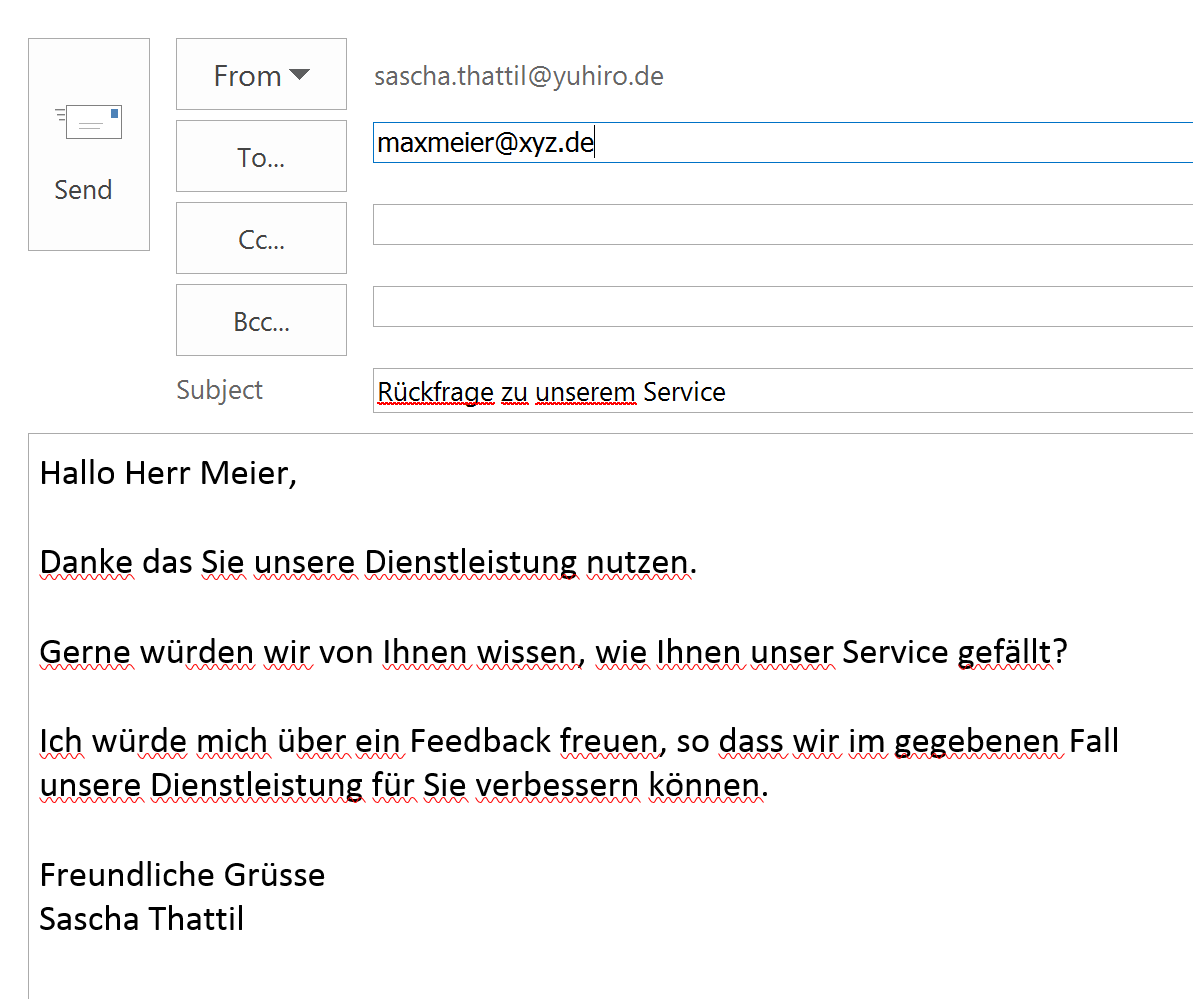Click the word 'Danke' in the message body

click(86, 563)
